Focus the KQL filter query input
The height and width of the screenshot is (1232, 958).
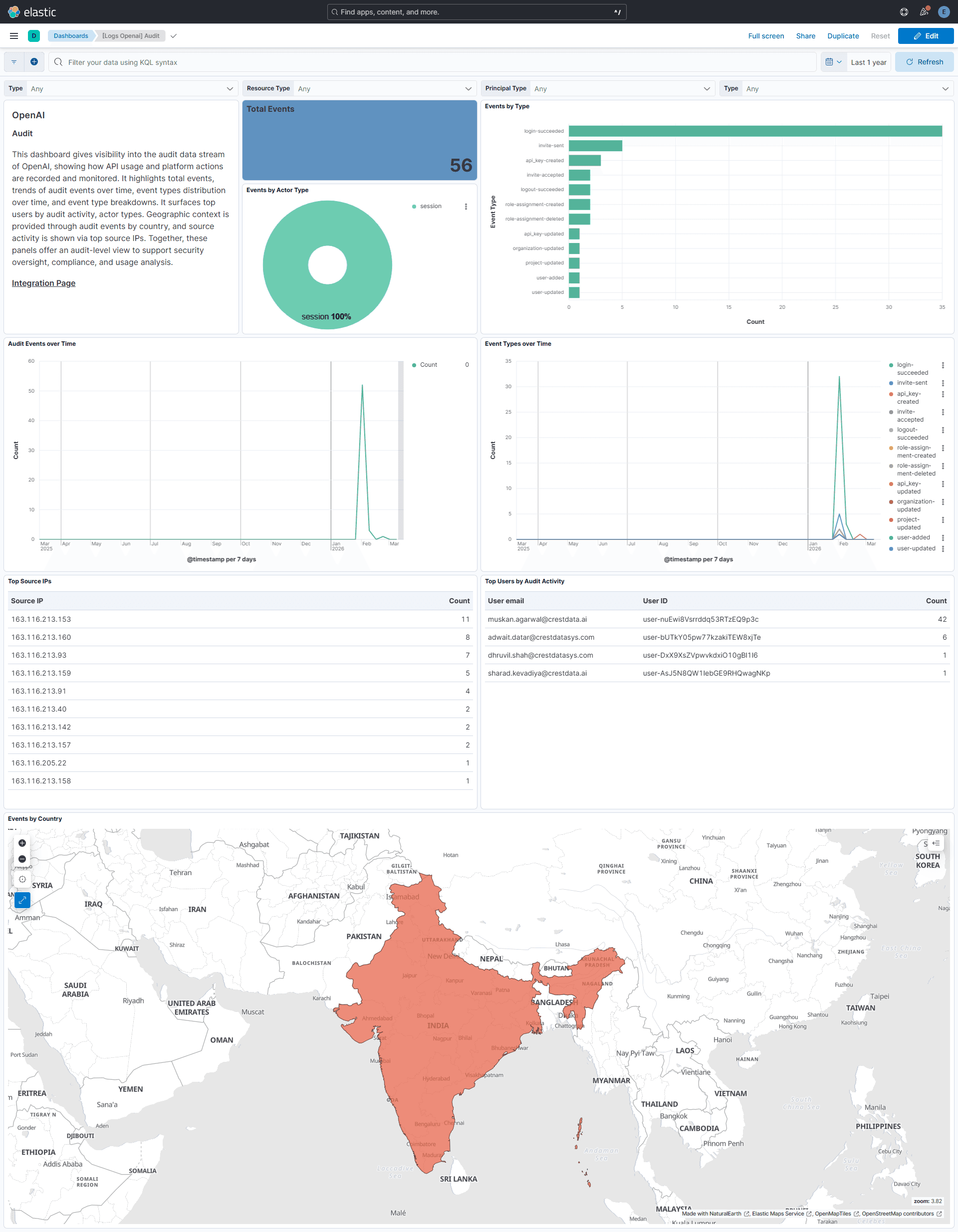[432, 62]
